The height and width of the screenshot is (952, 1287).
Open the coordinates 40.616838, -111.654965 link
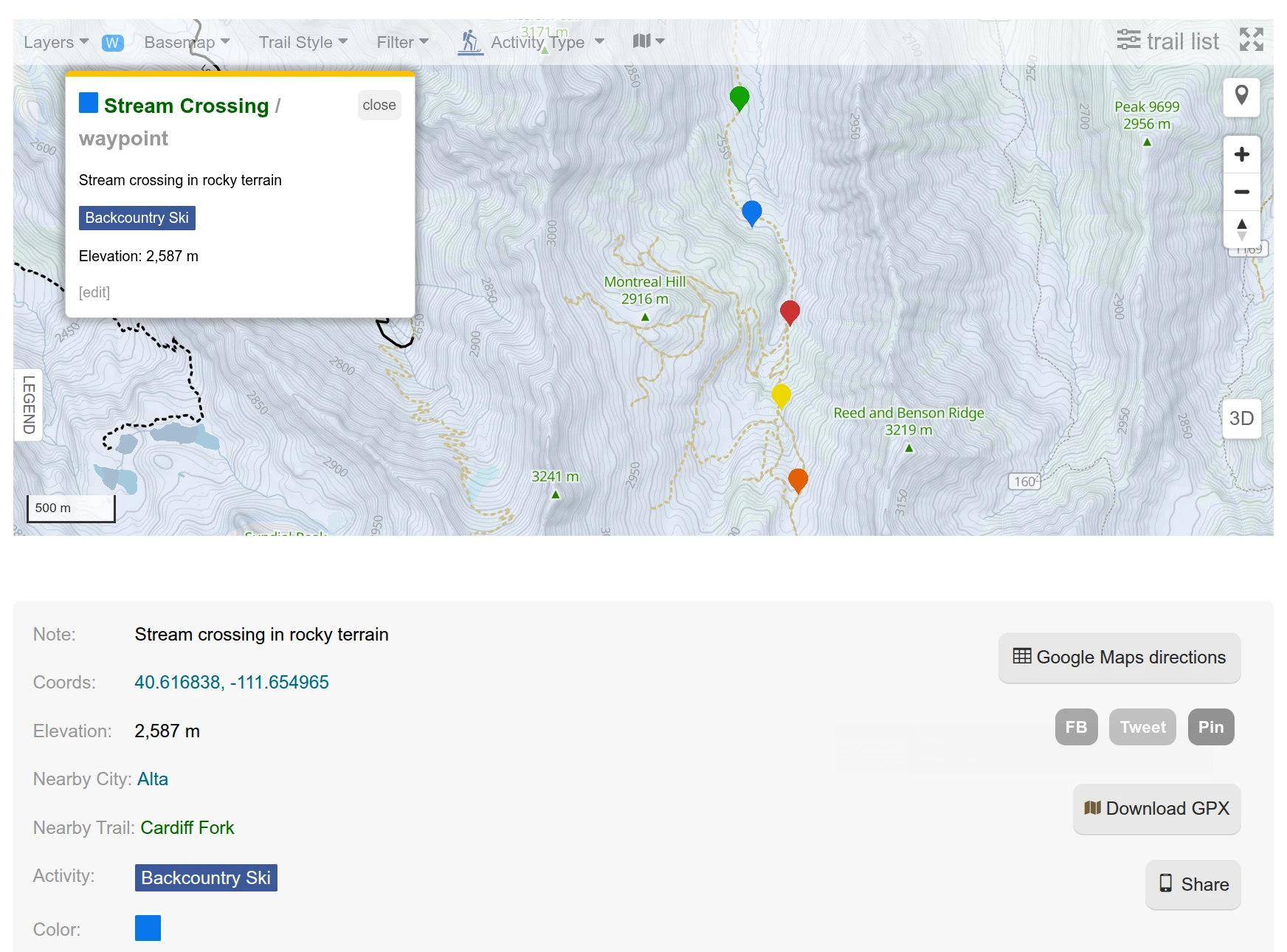pos(232,682)
